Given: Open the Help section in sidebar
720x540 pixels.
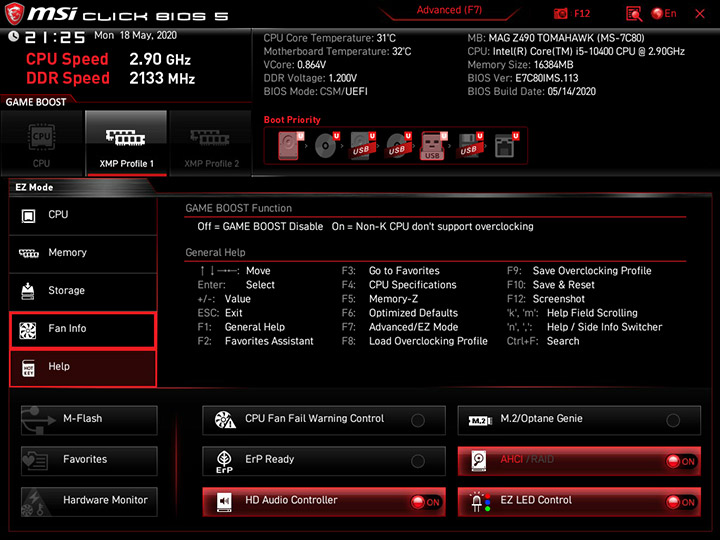Looking at the screenshot, I should (x=83, y=367).
